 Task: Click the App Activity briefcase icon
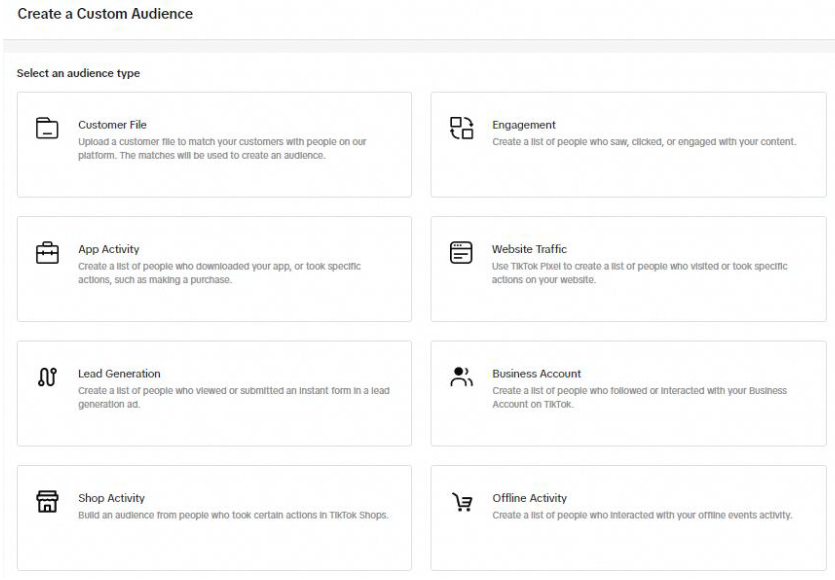point(47,253)
